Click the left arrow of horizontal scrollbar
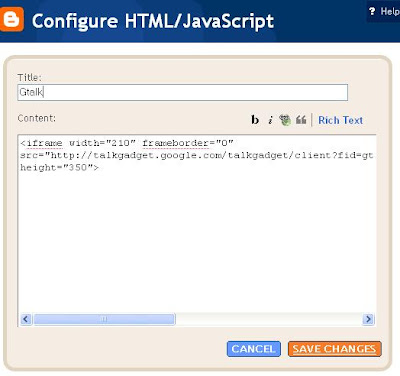Image resolution: width=400 pixels, height=376 pixels. pyautogui.click(x=26, y=319)
